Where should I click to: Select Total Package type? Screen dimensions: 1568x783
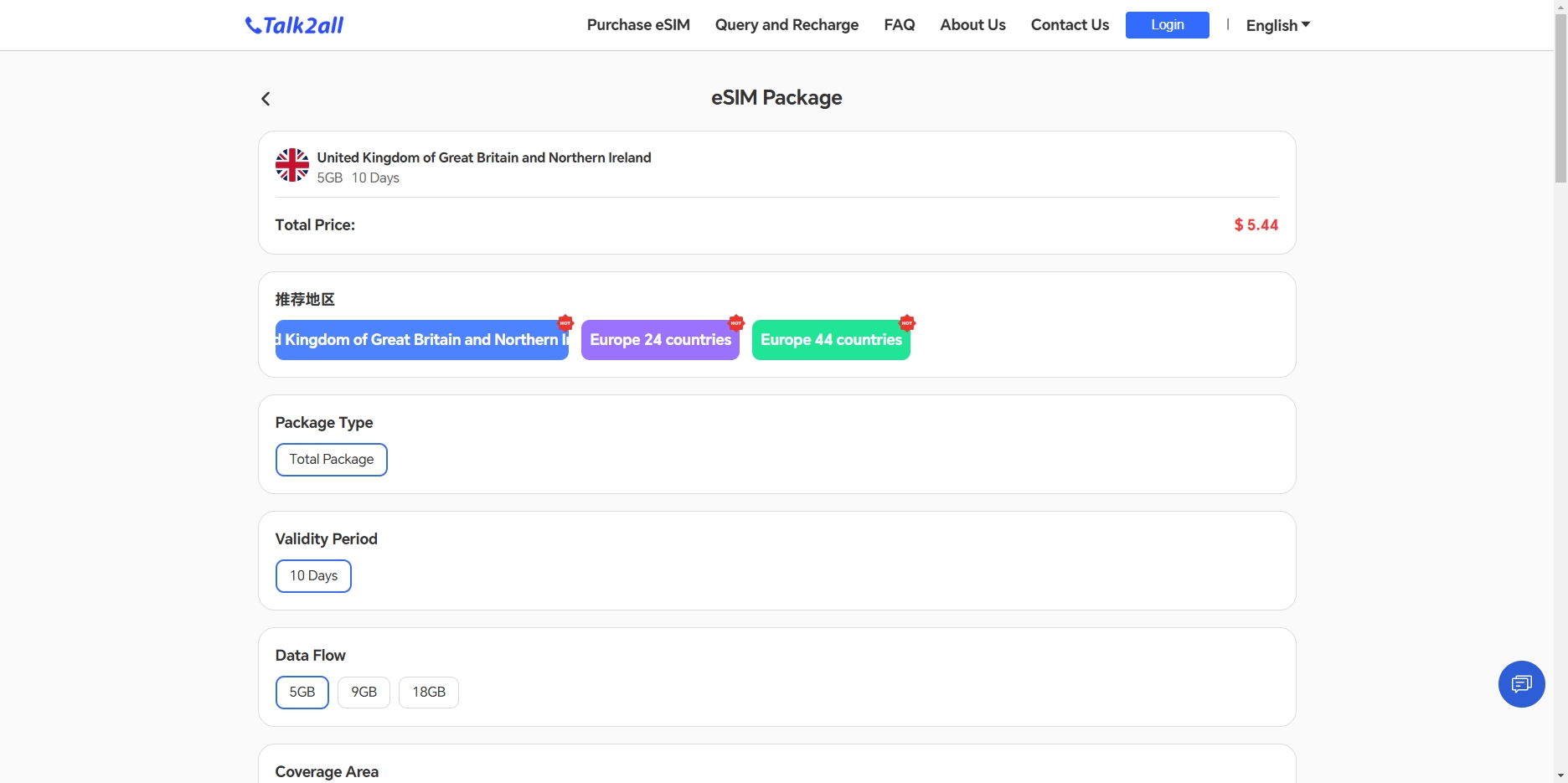[331, 460]
